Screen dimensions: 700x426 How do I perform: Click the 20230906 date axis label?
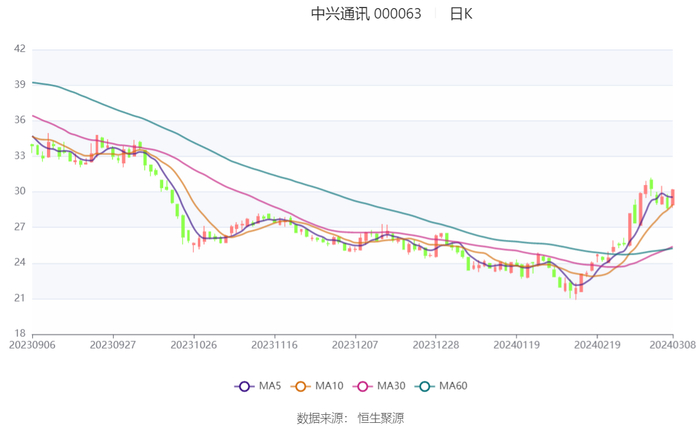point(32,345)
